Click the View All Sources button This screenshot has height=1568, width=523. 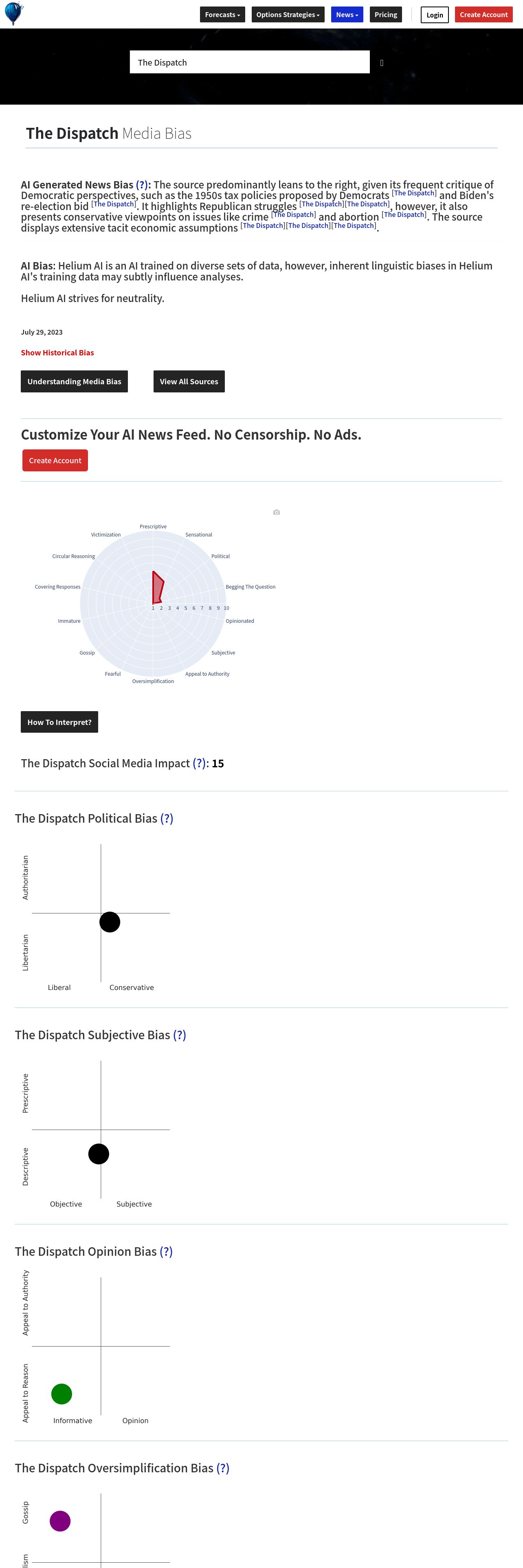[x=189, y=382]
